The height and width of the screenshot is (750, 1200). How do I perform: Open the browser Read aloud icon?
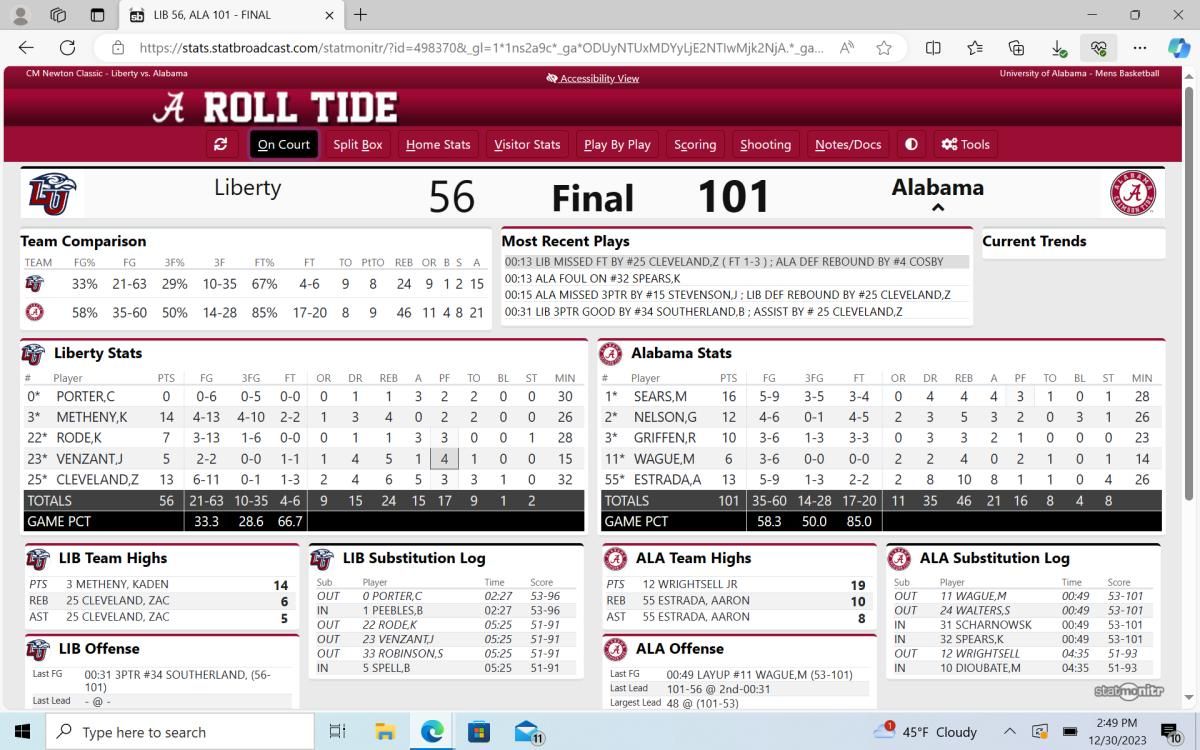[x=846, y=47]
